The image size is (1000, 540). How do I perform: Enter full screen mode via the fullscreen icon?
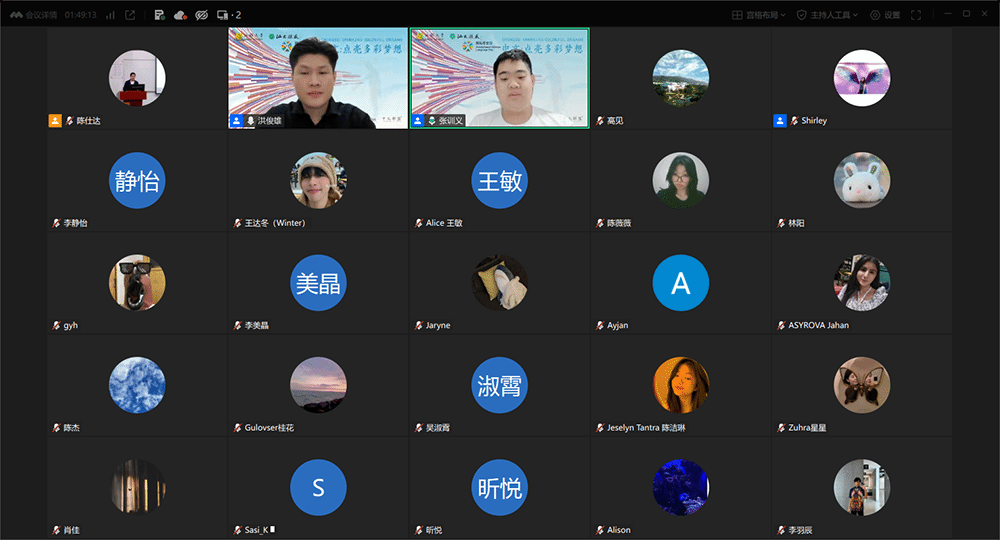point(916,15)
